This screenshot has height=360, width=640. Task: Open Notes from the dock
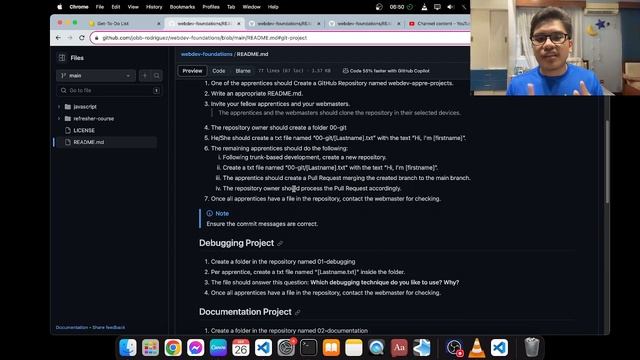pyautogui.click(x=353, y=348)
